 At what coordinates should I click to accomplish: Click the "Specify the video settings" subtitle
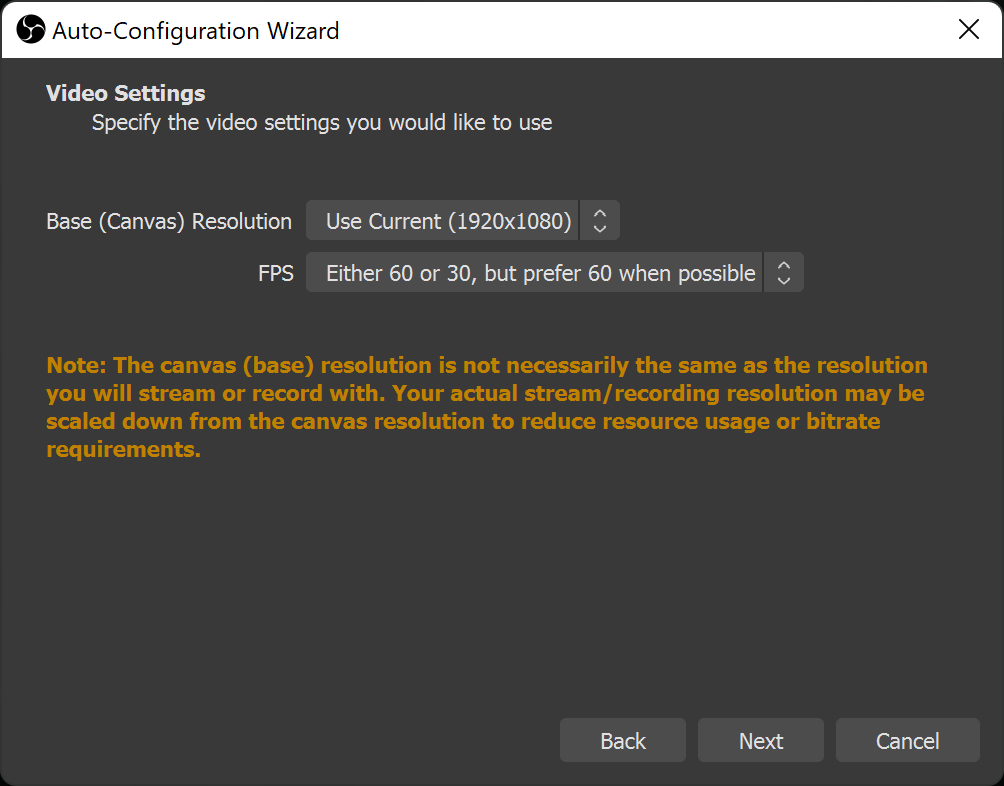(322, 123)
